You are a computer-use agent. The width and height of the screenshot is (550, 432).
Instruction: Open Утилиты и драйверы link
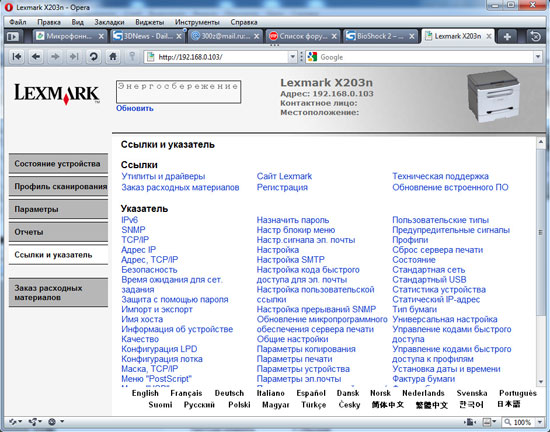click(163, 176)
